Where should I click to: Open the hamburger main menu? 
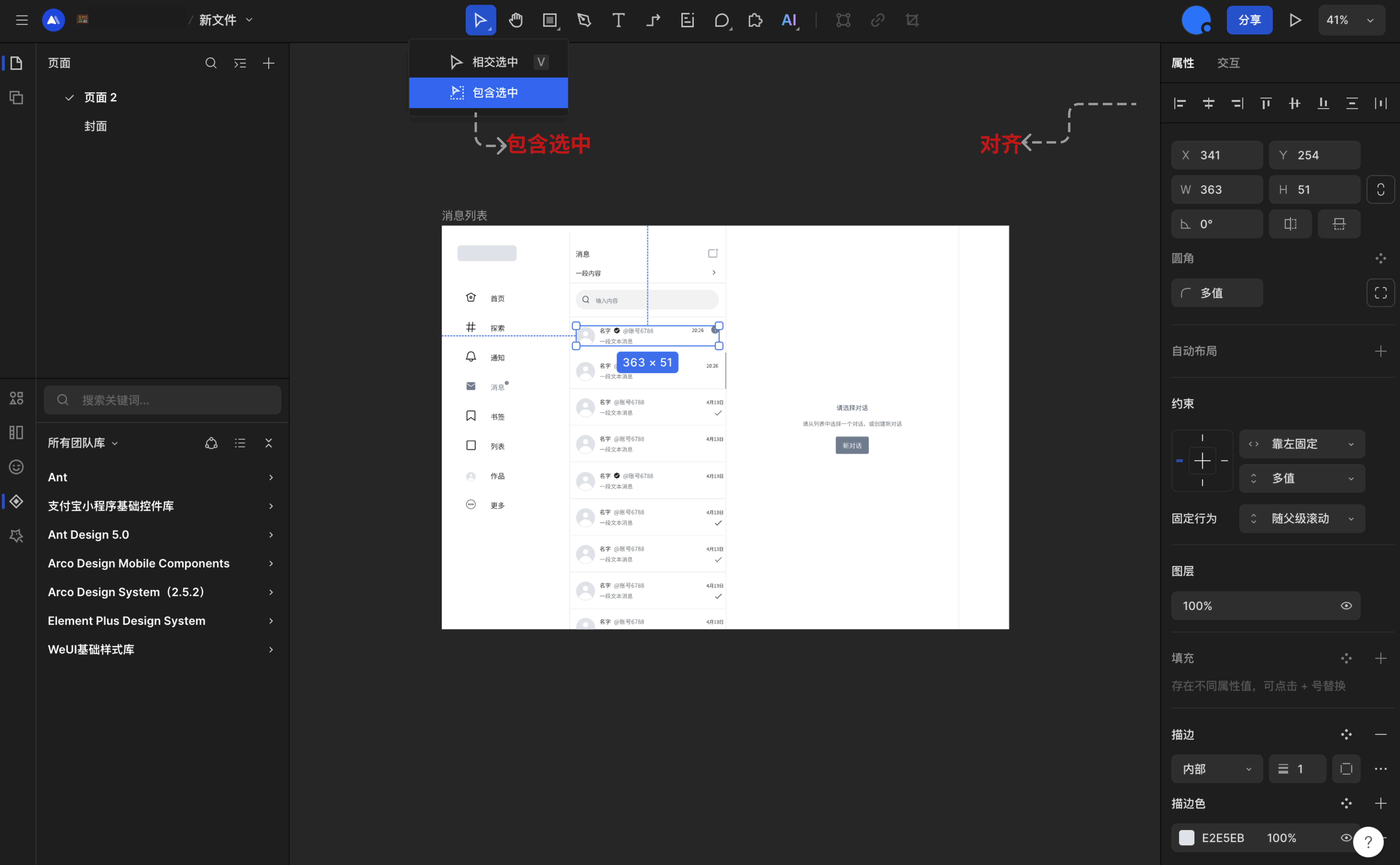coord(22,20)
